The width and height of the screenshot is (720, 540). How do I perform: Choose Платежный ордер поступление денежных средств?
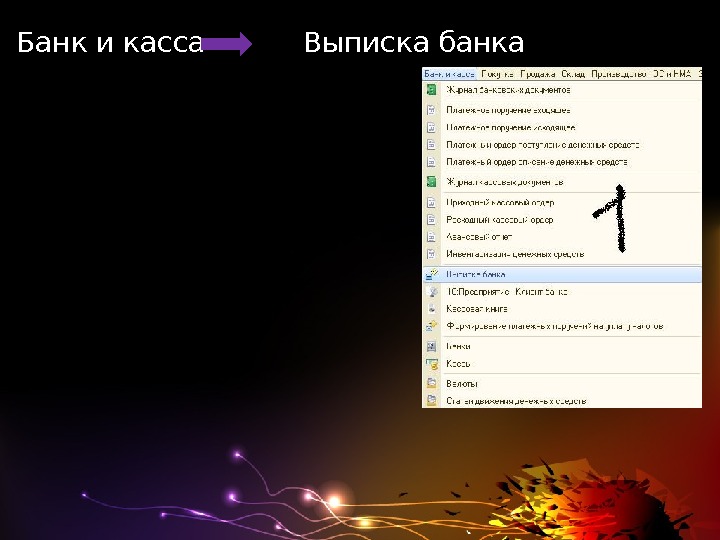coord(542,145)
